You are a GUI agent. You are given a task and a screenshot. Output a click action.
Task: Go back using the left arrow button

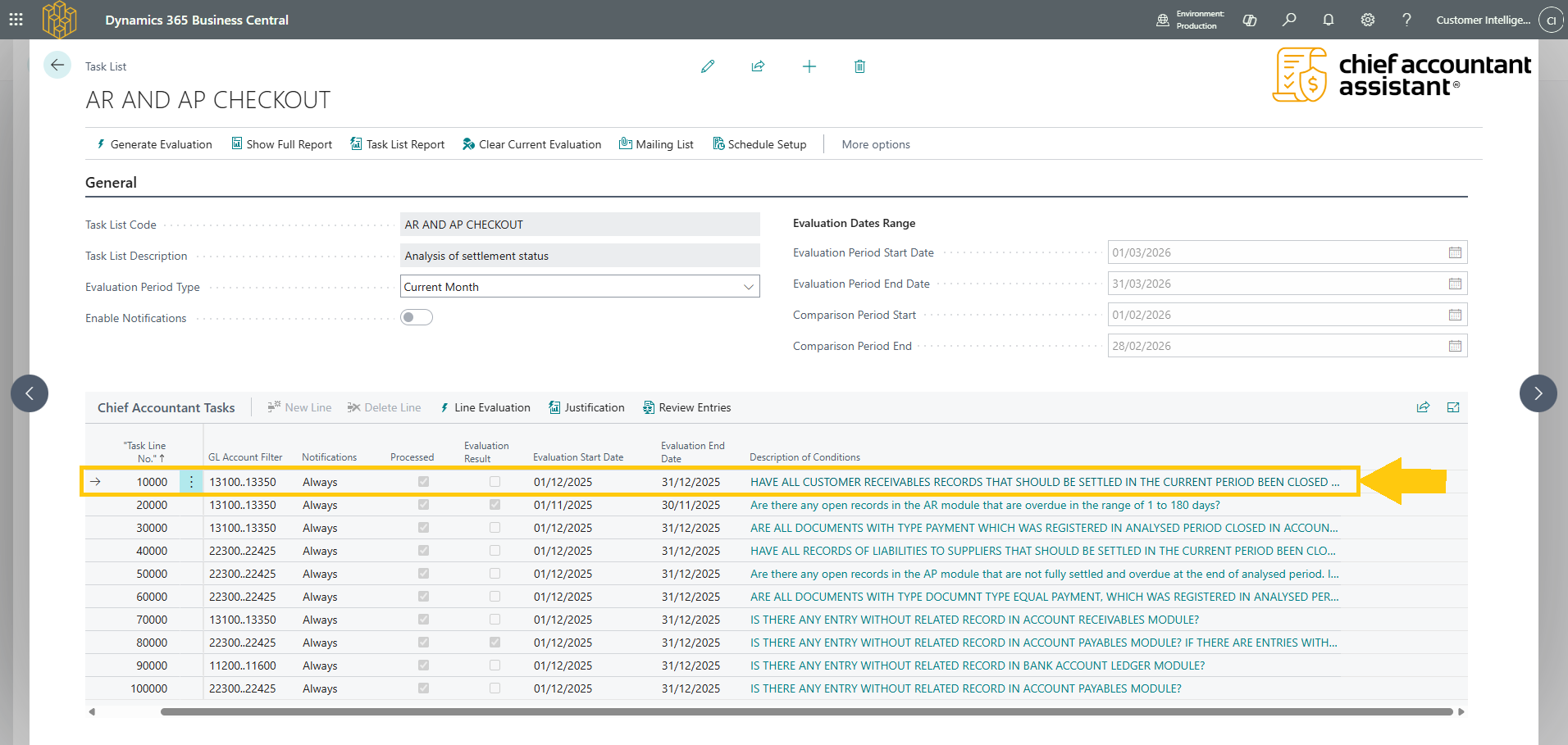[57, 66]
